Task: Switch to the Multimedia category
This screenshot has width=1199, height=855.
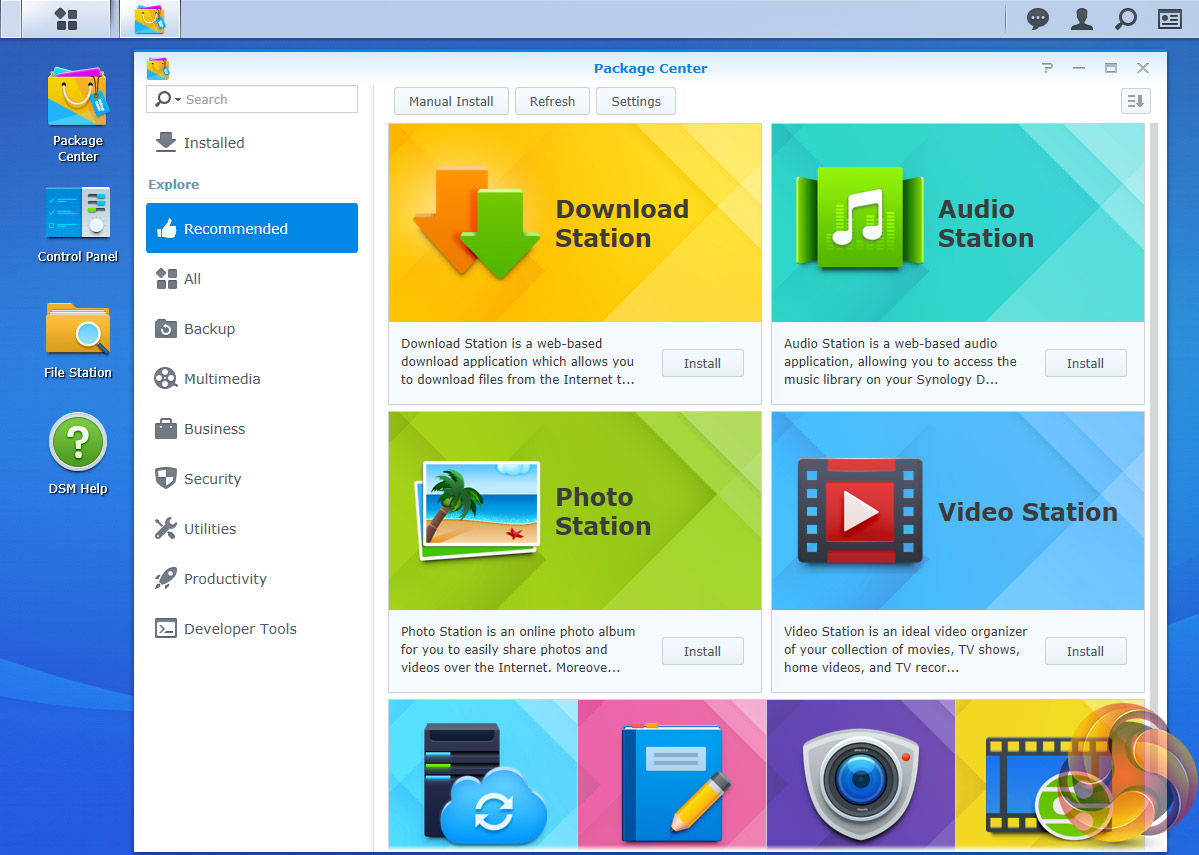Action: point(221,379)
